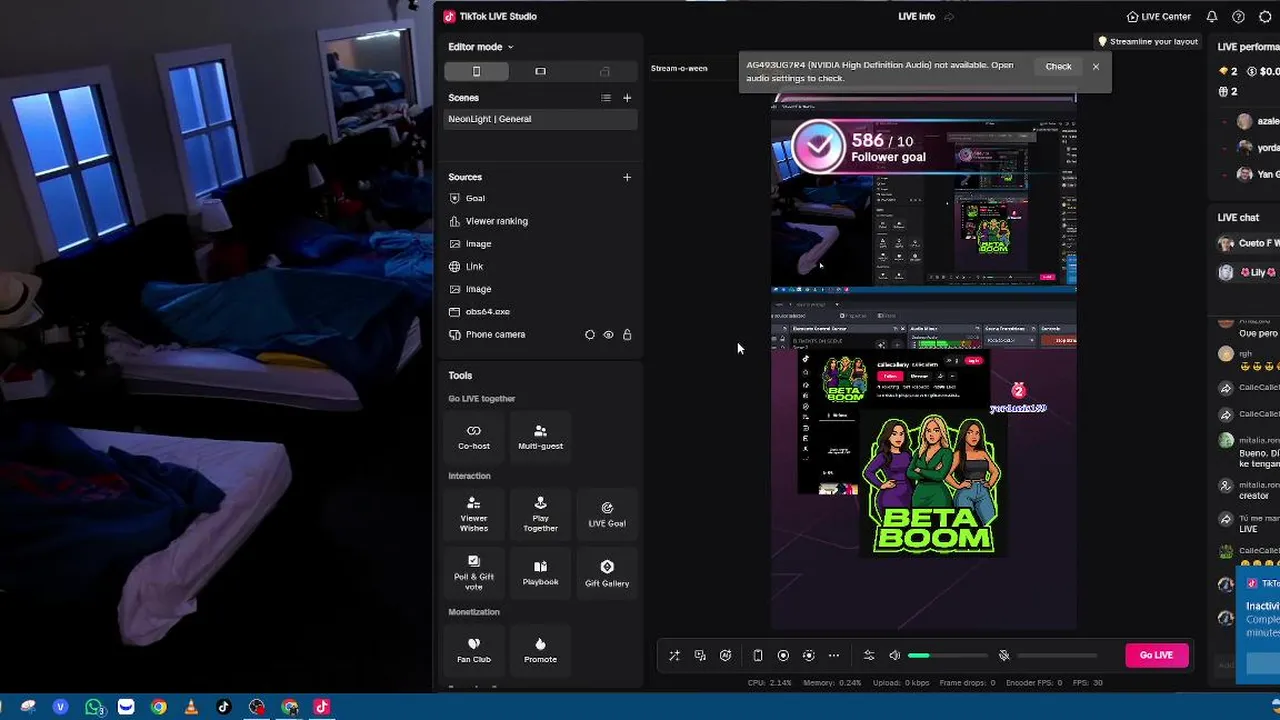
Task: Open the Co-host tool
Action: tap(474, 437)
